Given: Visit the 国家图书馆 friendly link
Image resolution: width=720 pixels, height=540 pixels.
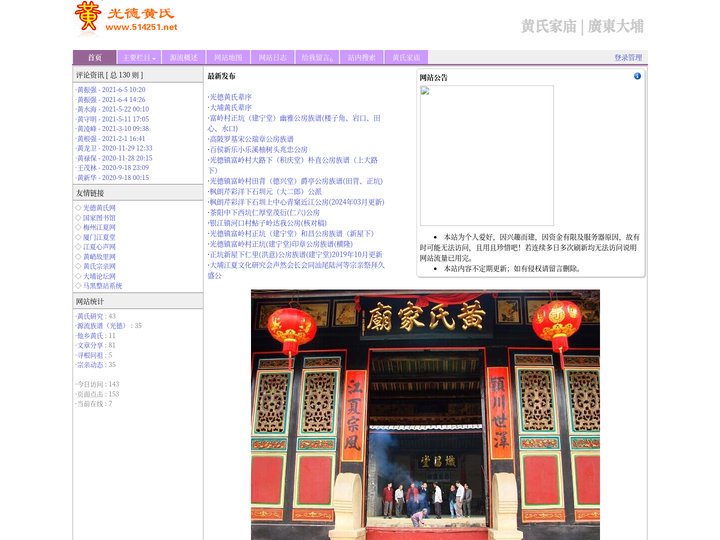Looking at the screenshot, I should point(99,218).
